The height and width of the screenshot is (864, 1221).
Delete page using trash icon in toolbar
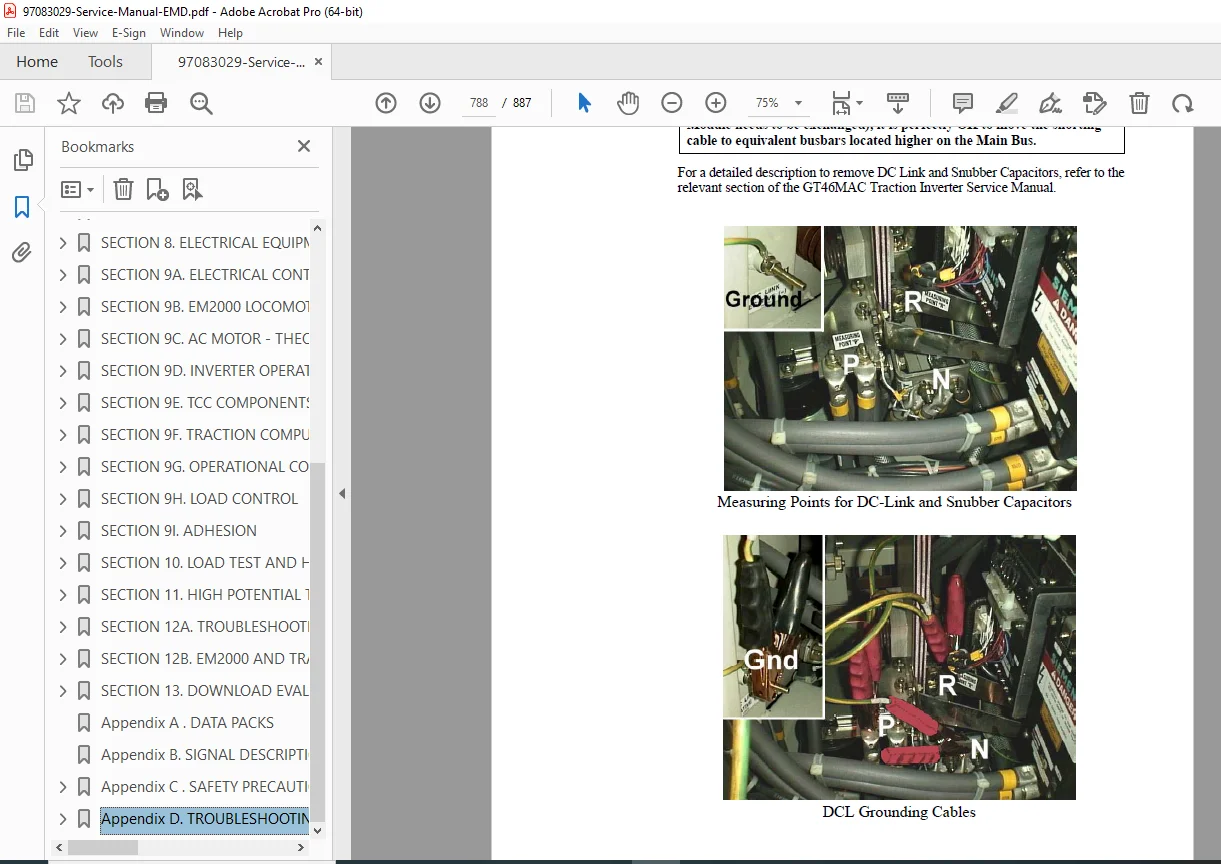click(1139, 103)
